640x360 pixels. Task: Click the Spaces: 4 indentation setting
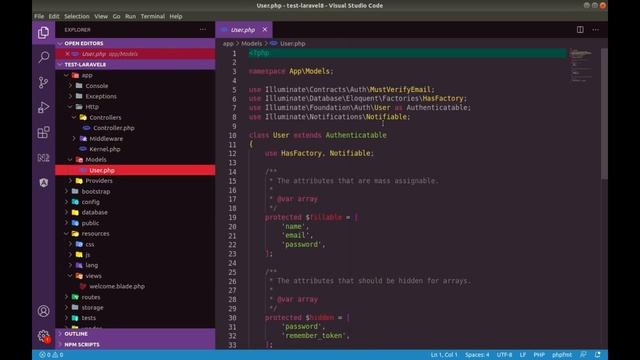point(477,355)
